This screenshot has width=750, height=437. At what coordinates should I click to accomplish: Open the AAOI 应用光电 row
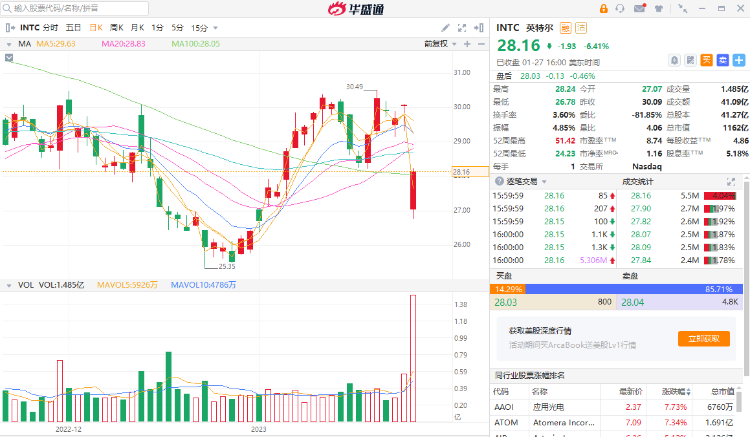(x=614, y=407)
